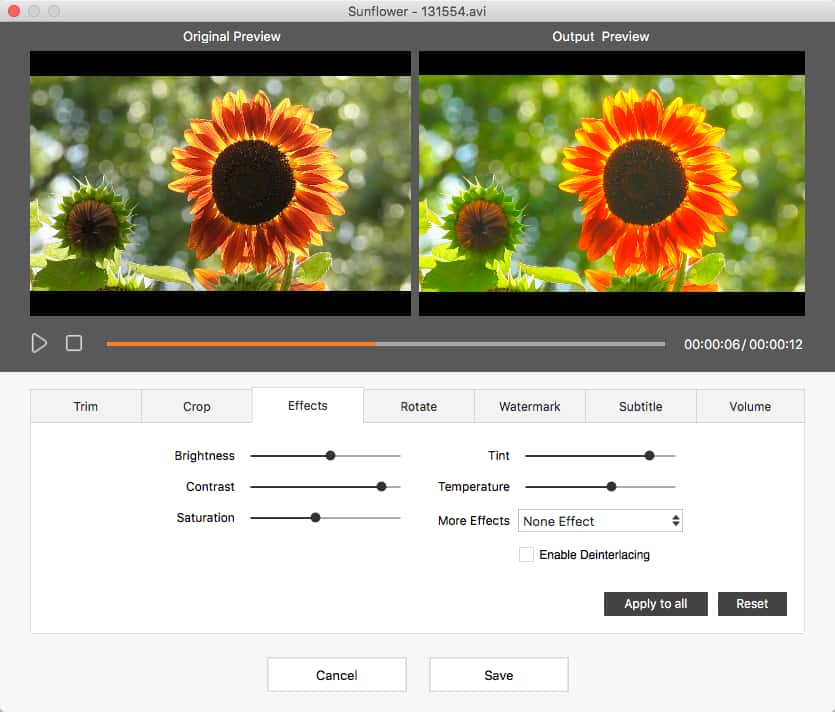Open the Rotate tab
This screenshot has height=712, width=835.
tap(418, 406)
